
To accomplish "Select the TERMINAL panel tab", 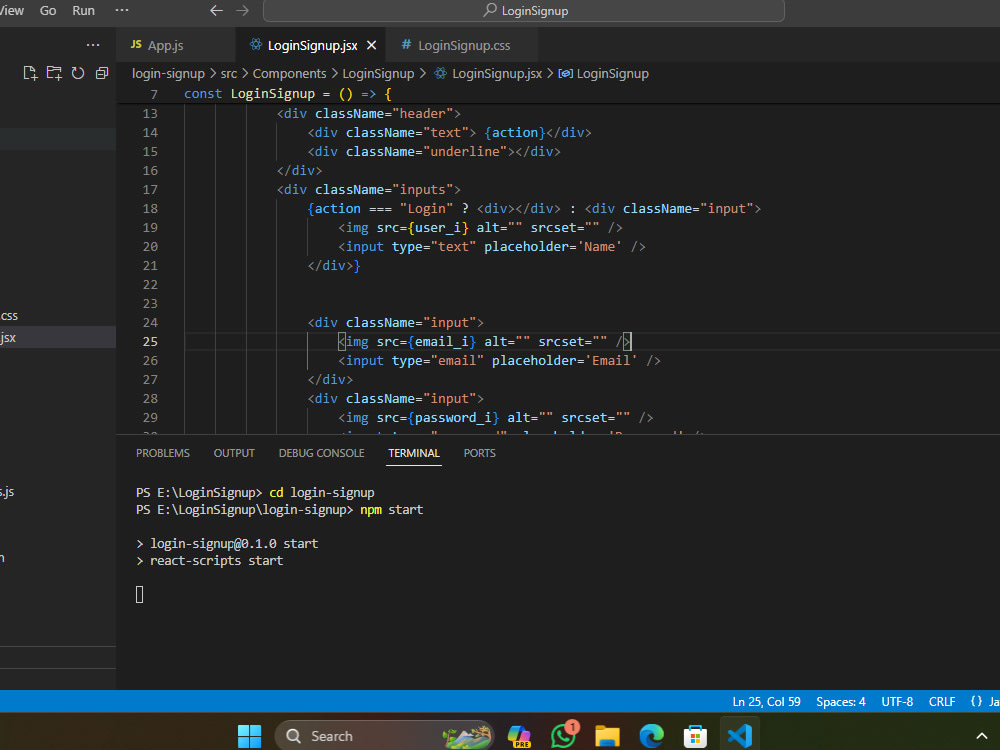I will (x=414, y=453).
